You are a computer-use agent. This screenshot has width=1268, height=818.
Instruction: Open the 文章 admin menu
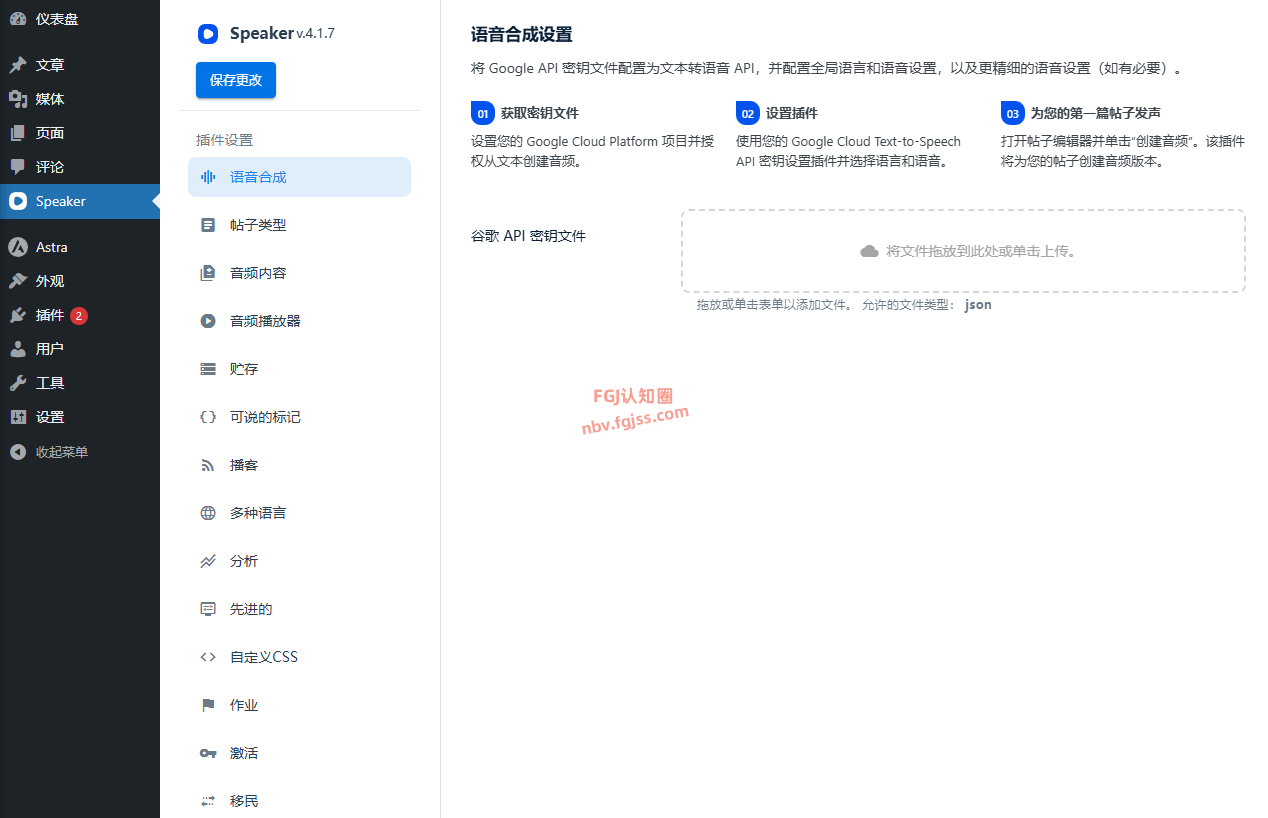(x=80, y=65)
